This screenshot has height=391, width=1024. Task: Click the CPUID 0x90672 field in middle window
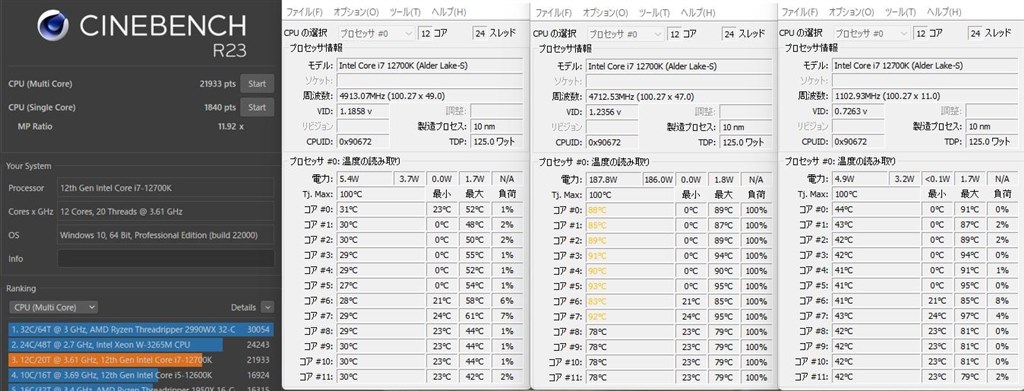click(612, 142)
